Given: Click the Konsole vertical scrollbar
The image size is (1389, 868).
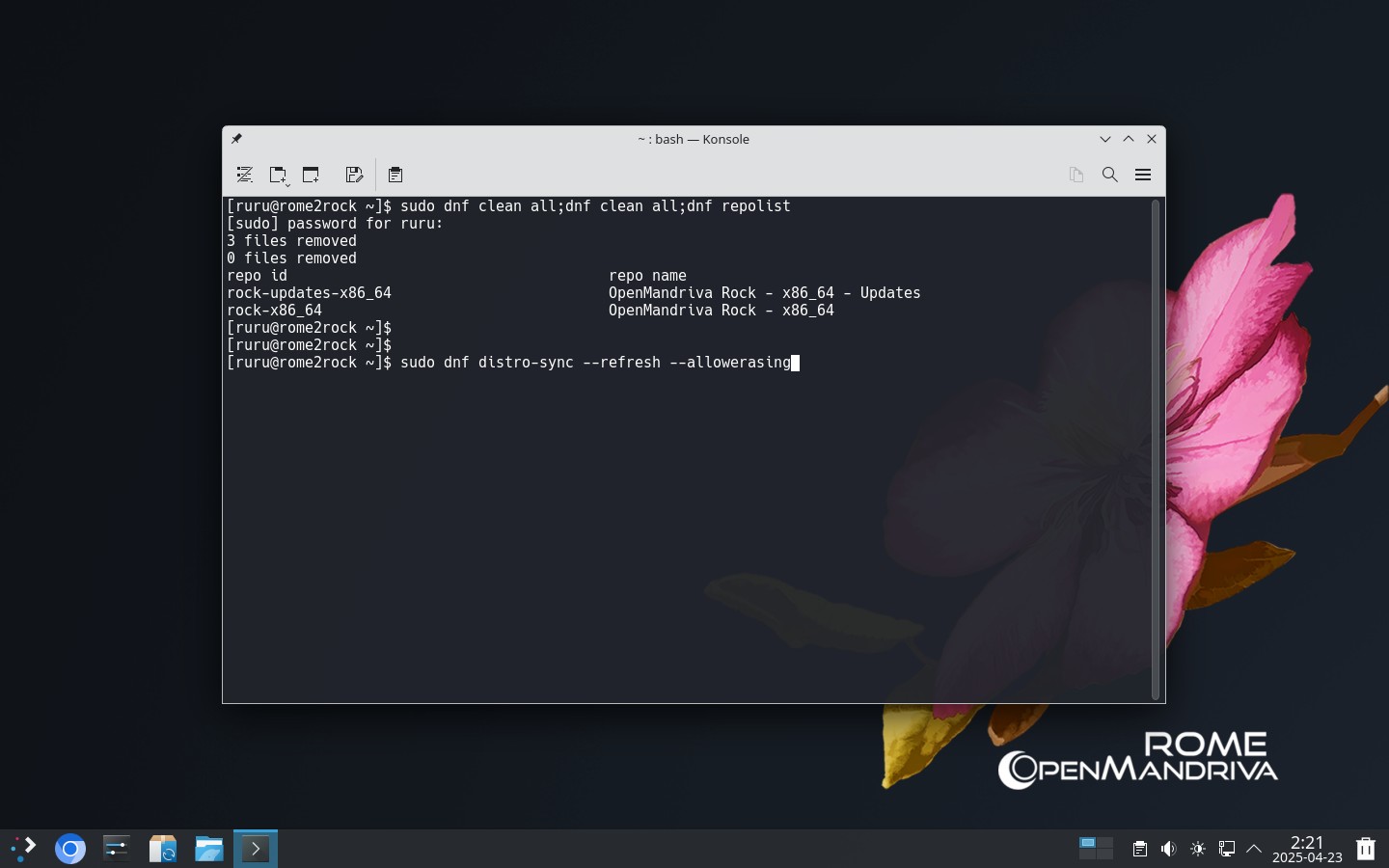Looking at the screenshot, I should tap(1156, 449).
